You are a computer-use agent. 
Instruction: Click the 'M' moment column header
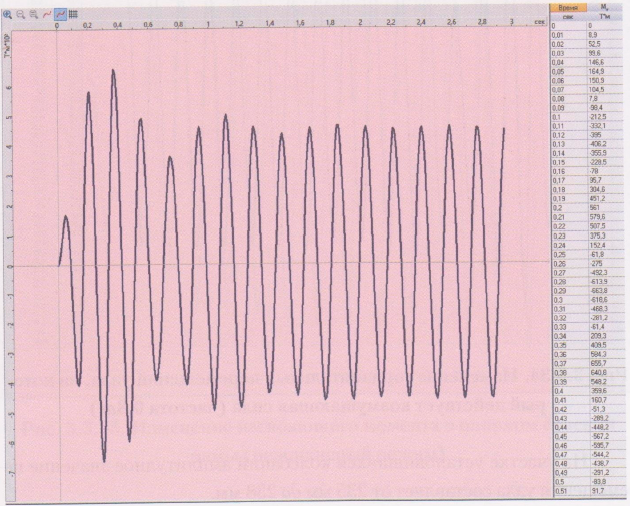coord(604,8)
